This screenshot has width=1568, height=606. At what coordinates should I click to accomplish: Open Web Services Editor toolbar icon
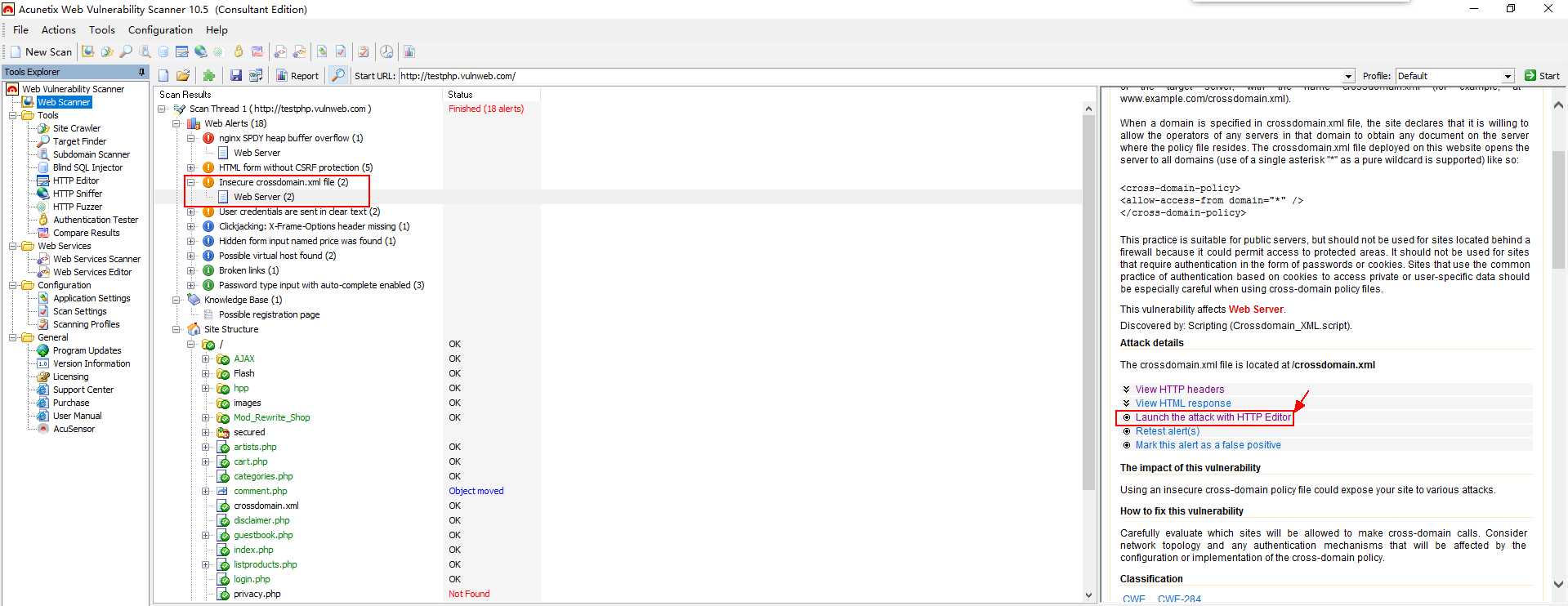(x=300, y=51)
